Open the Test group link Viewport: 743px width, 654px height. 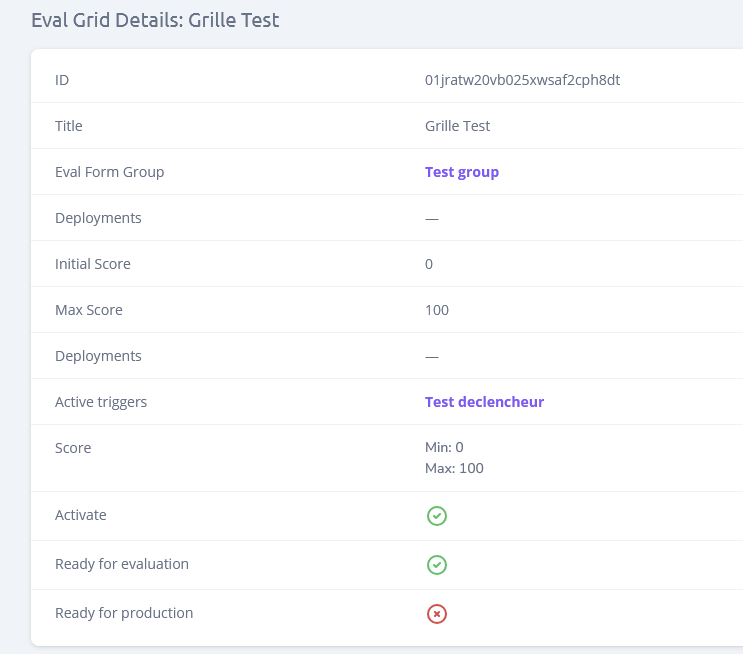(461, 172)
